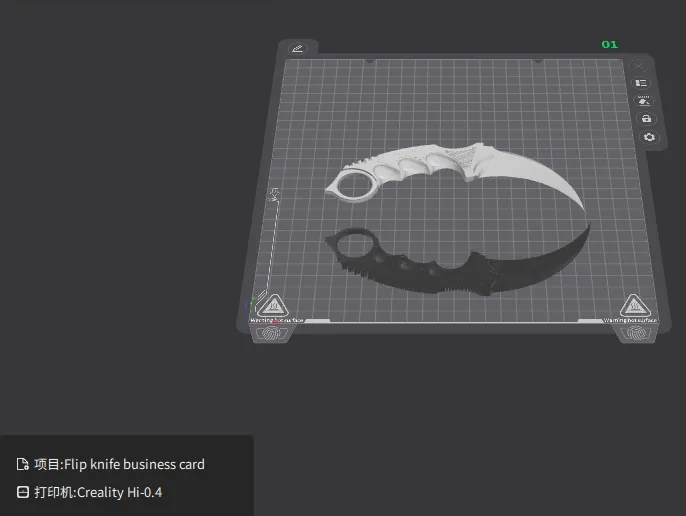Image resolution: width=686 pixels, height=516 pixels.
Task: Click the printer icon beside Creality Hi-0.4
Action: 23,492
